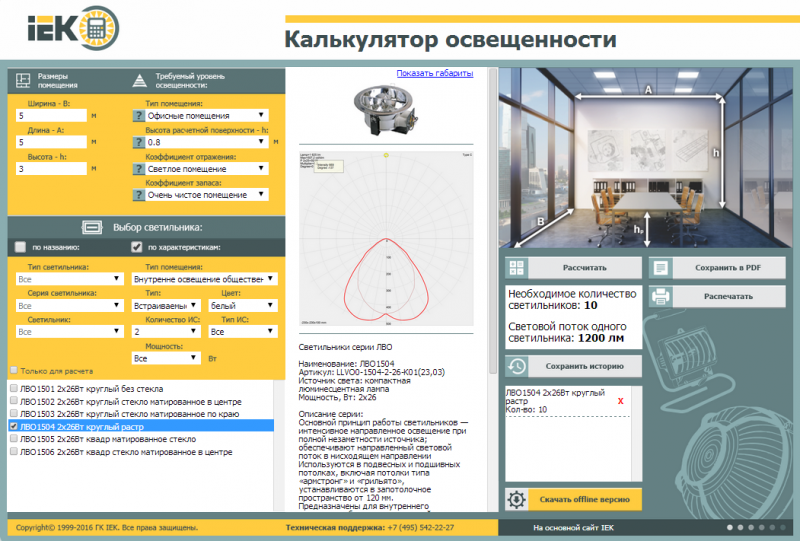Click the room dimensions icon
This screenshot has width=800, height=541.
pyautogui.click(x=23, y=81)
